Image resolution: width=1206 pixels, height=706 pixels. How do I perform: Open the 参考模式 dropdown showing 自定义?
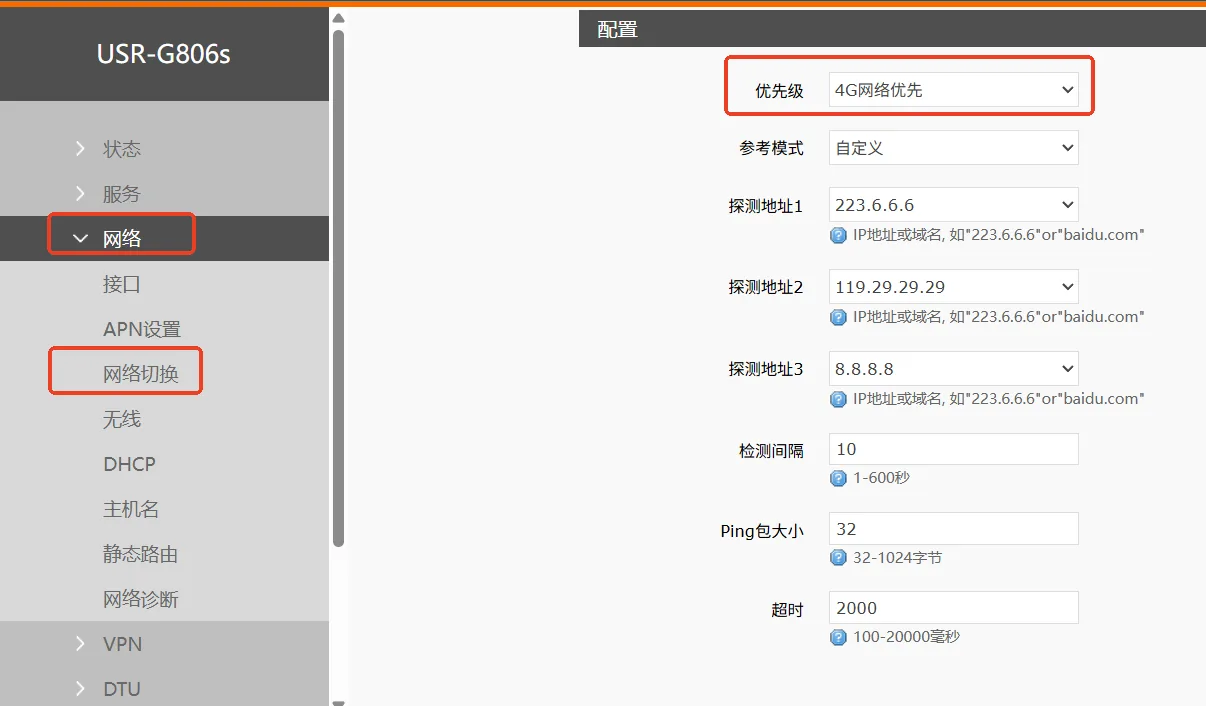click(x=954, y=148)
